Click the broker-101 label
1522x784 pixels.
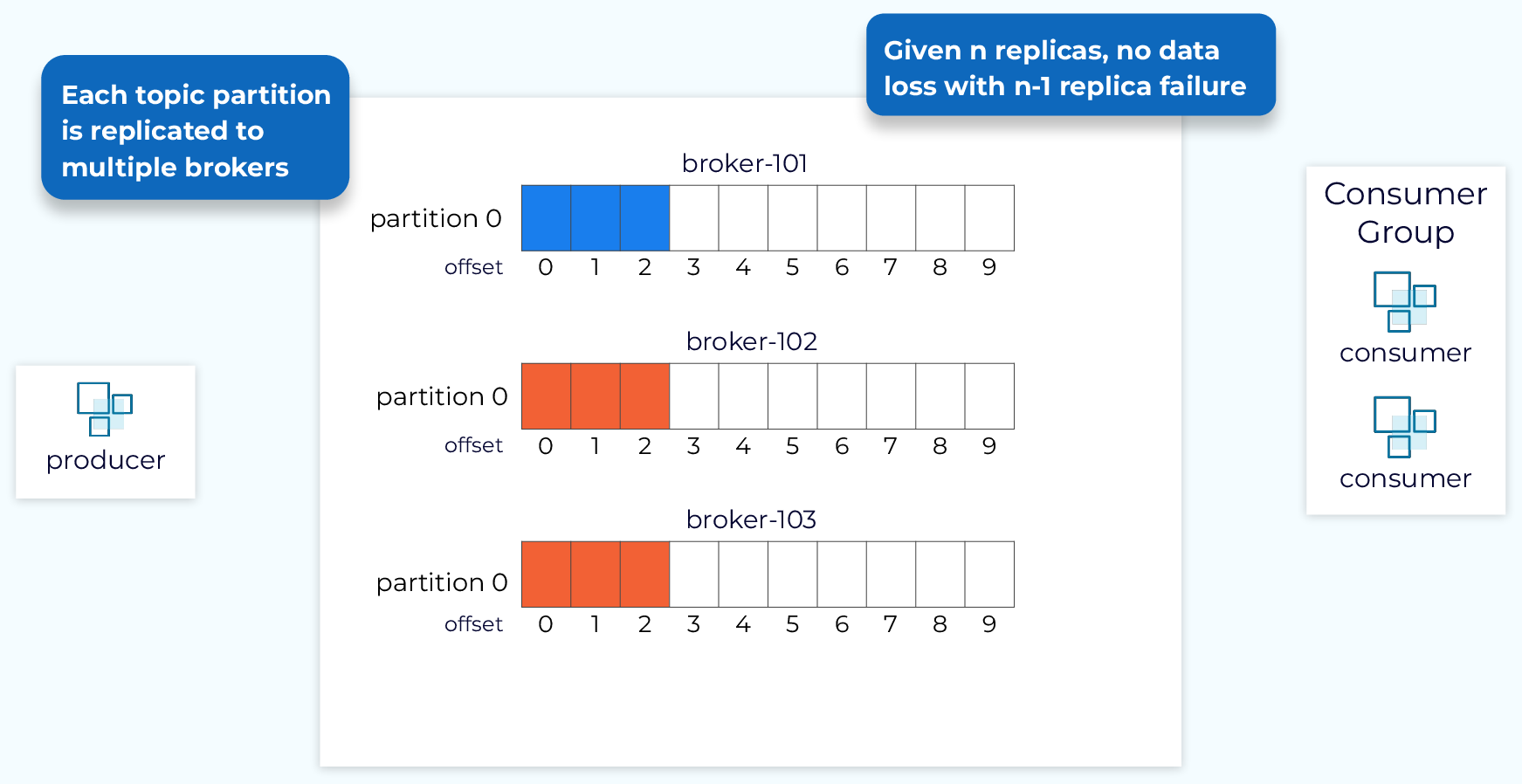(745, 163)
